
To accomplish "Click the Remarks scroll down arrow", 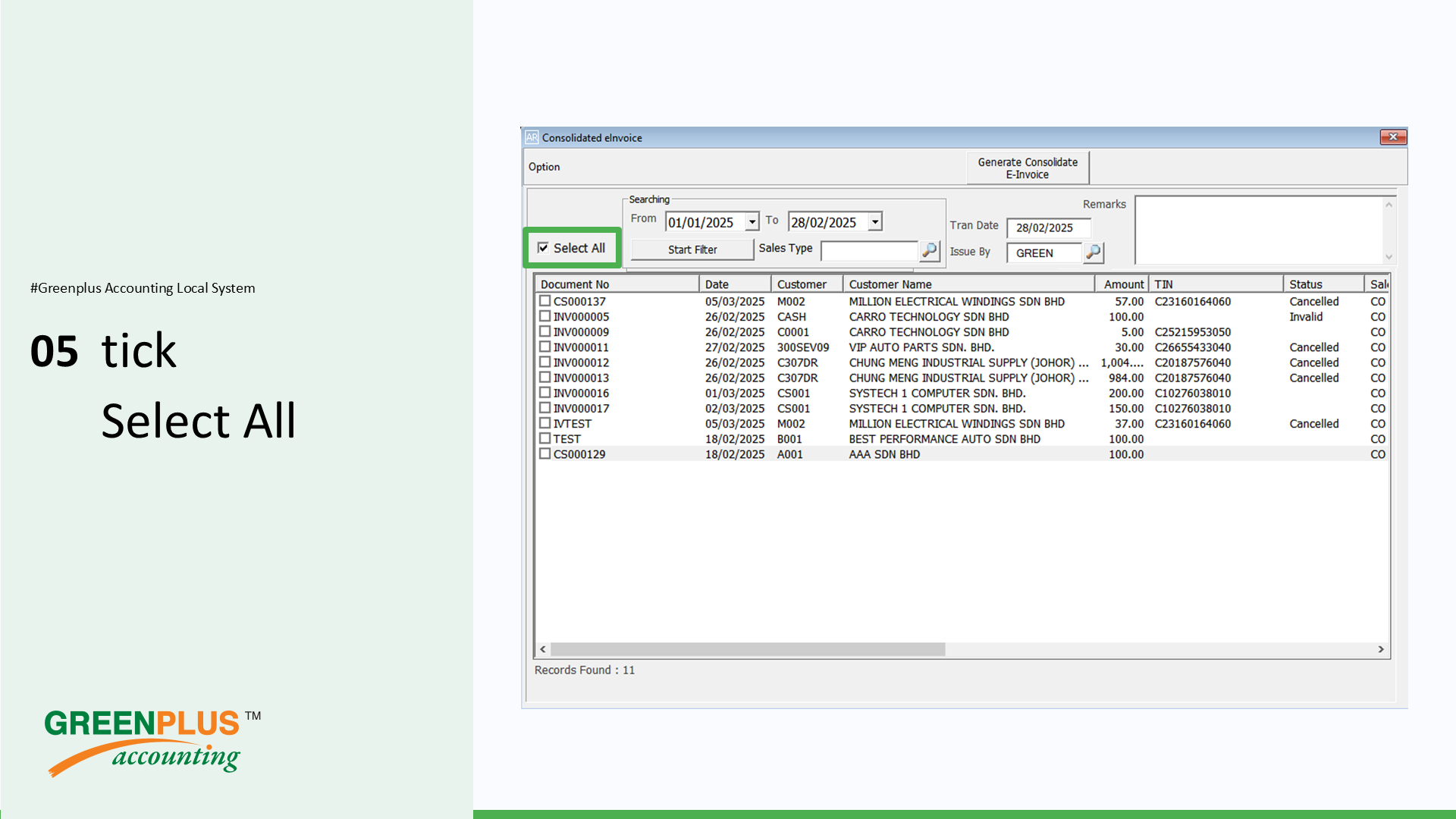I will click(1389, 256).
